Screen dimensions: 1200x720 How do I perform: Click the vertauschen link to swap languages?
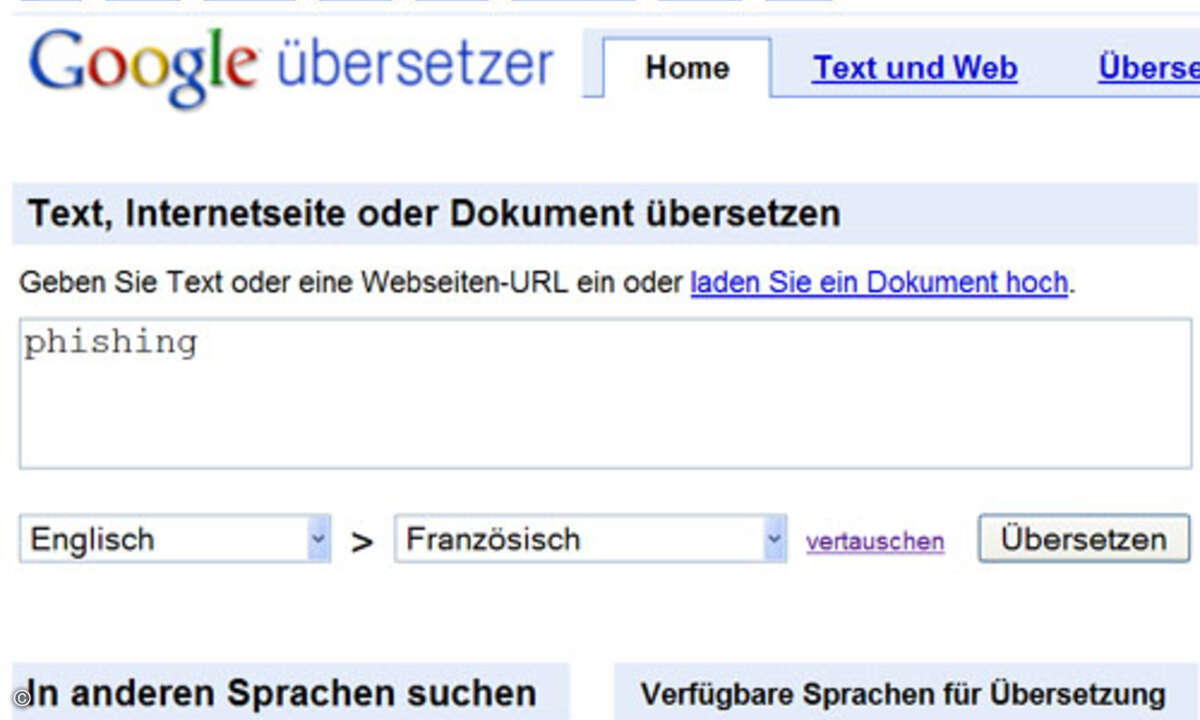point(875,541)
